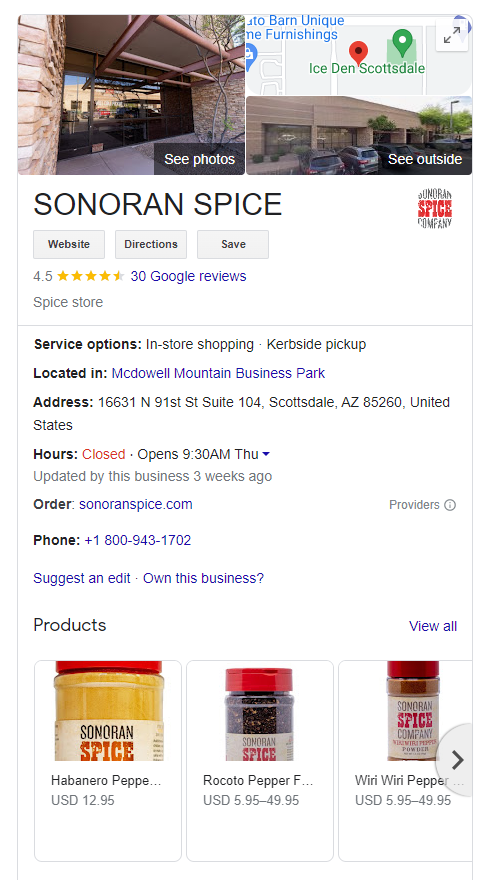Viewport: 490px width, 880px height.
Task: Expand the map with the fullscreen arrows icon
Action: [x=452, y=35]
